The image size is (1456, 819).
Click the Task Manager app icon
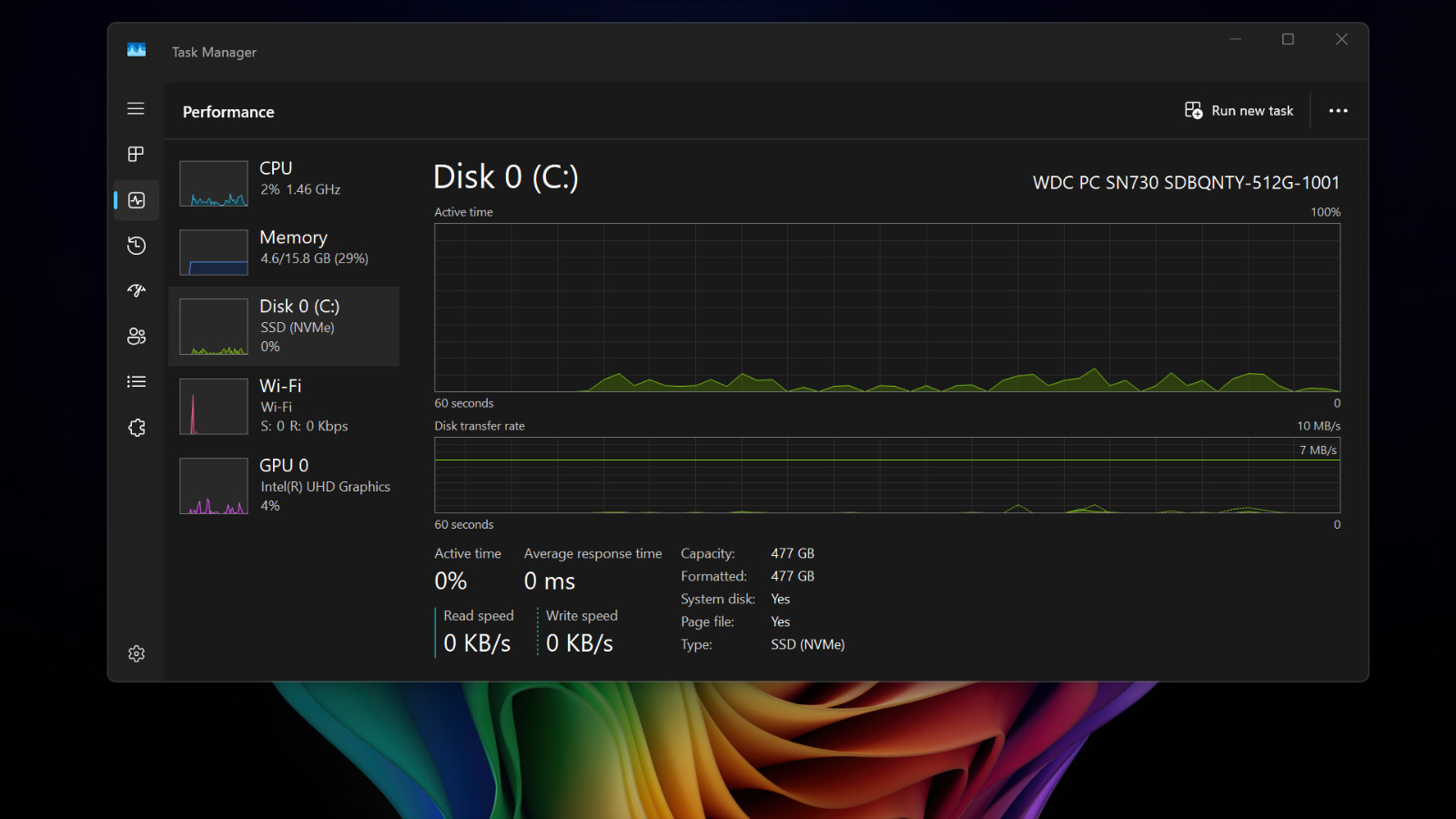tap(136, 50)
